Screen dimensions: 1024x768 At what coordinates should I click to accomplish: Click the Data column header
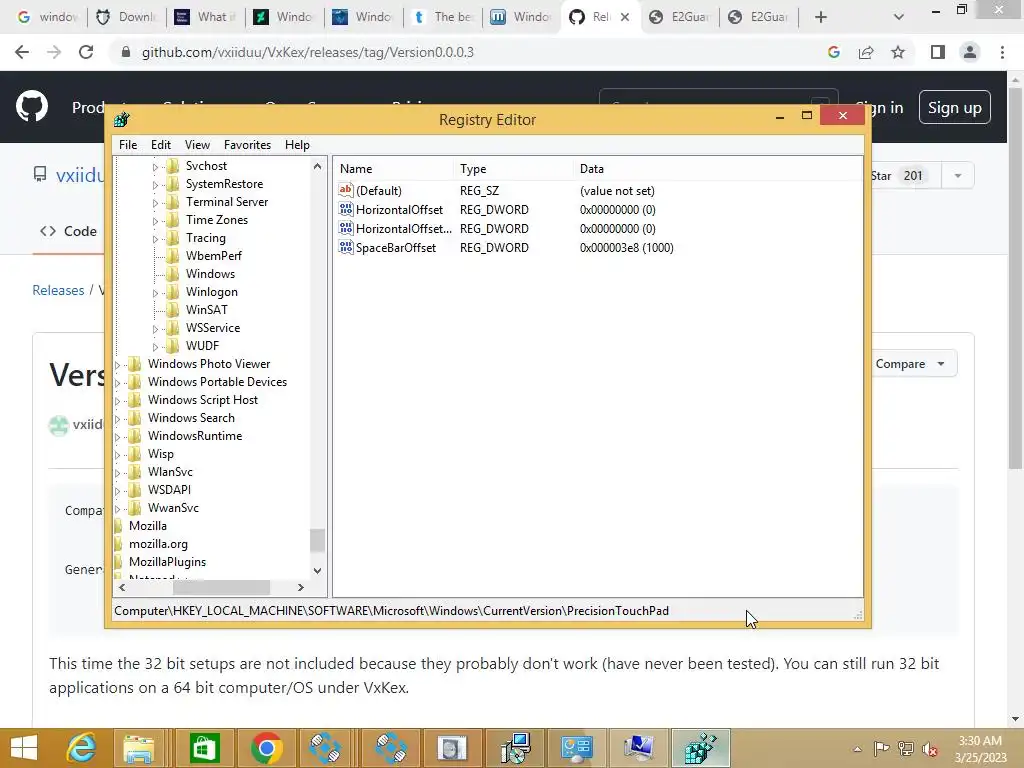[x=592, y=168]
